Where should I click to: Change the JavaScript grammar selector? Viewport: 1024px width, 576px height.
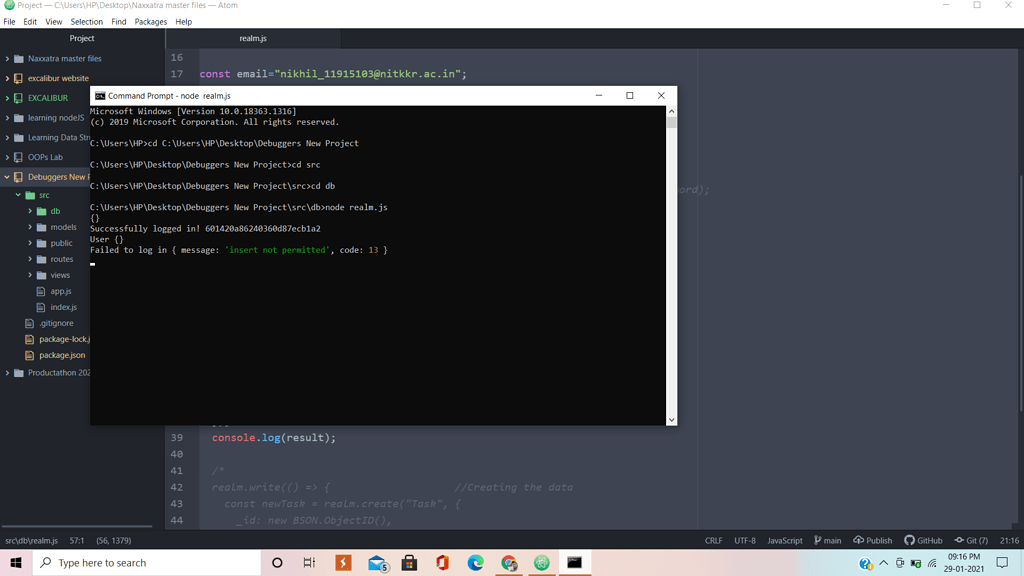click(784, 540)
